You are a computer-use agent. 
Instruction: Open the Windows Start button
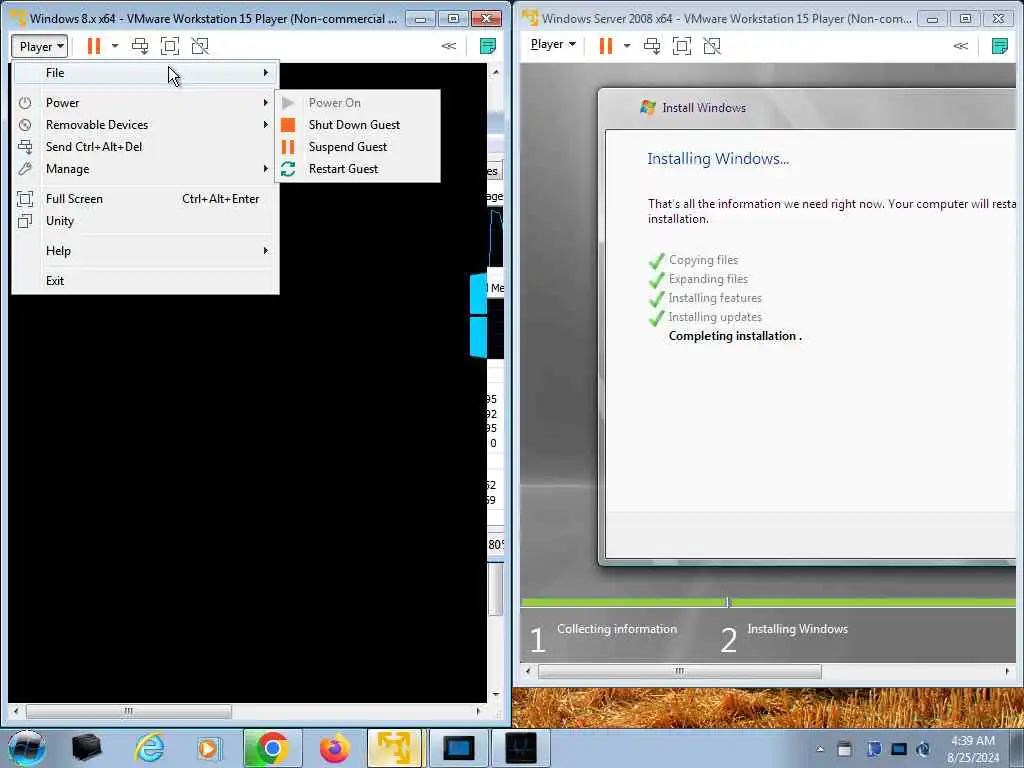coord(27,748)
